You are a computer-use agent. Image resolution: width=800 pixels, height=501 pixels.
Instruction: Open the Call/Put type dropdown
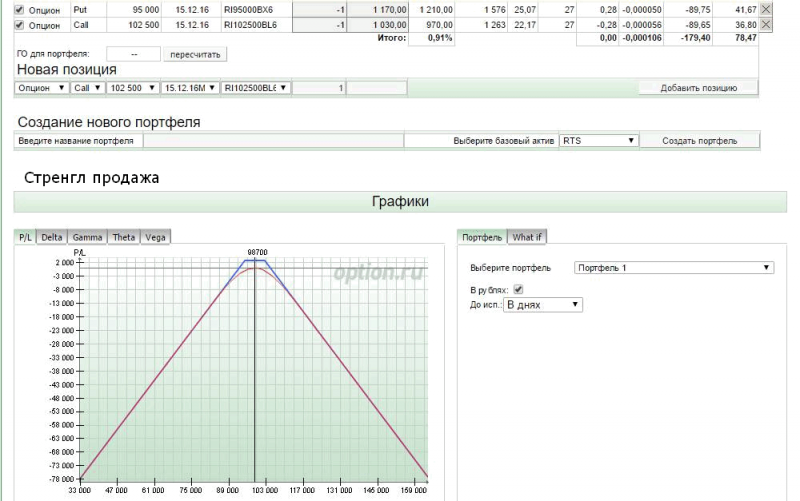click(87, 88)
